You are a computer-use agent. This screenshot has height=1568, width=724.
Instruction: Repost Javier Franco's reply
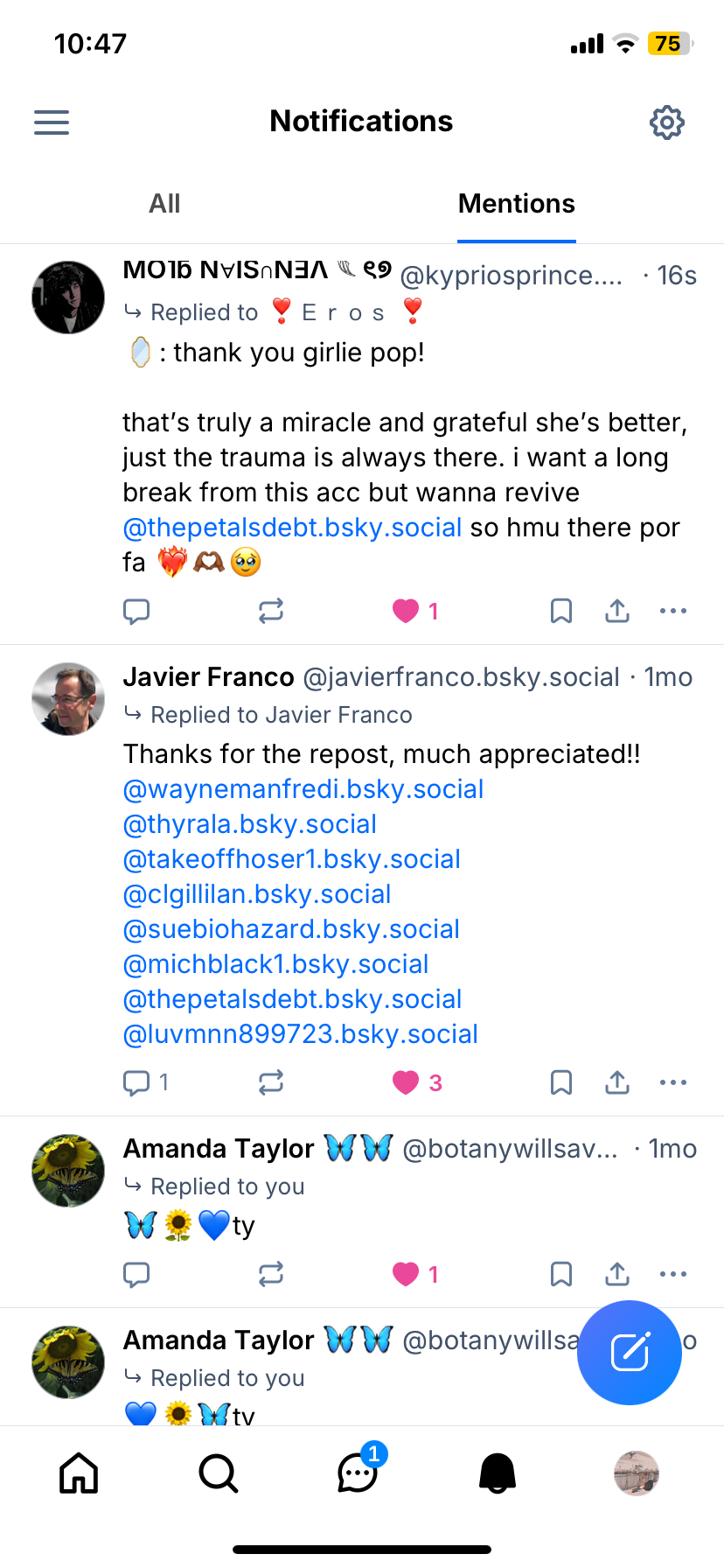click(x=271, y=1083)
